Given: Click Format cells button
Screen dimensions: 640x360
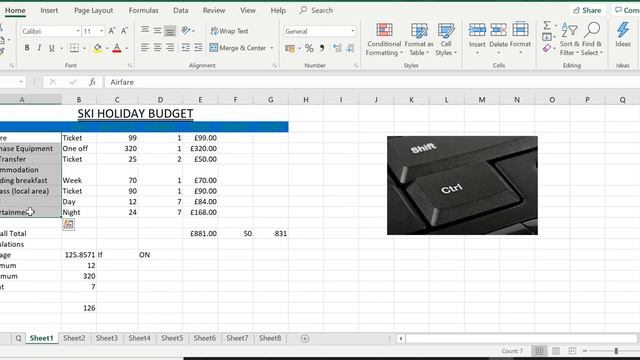Looking at the screenshot, I should [520, 38].
